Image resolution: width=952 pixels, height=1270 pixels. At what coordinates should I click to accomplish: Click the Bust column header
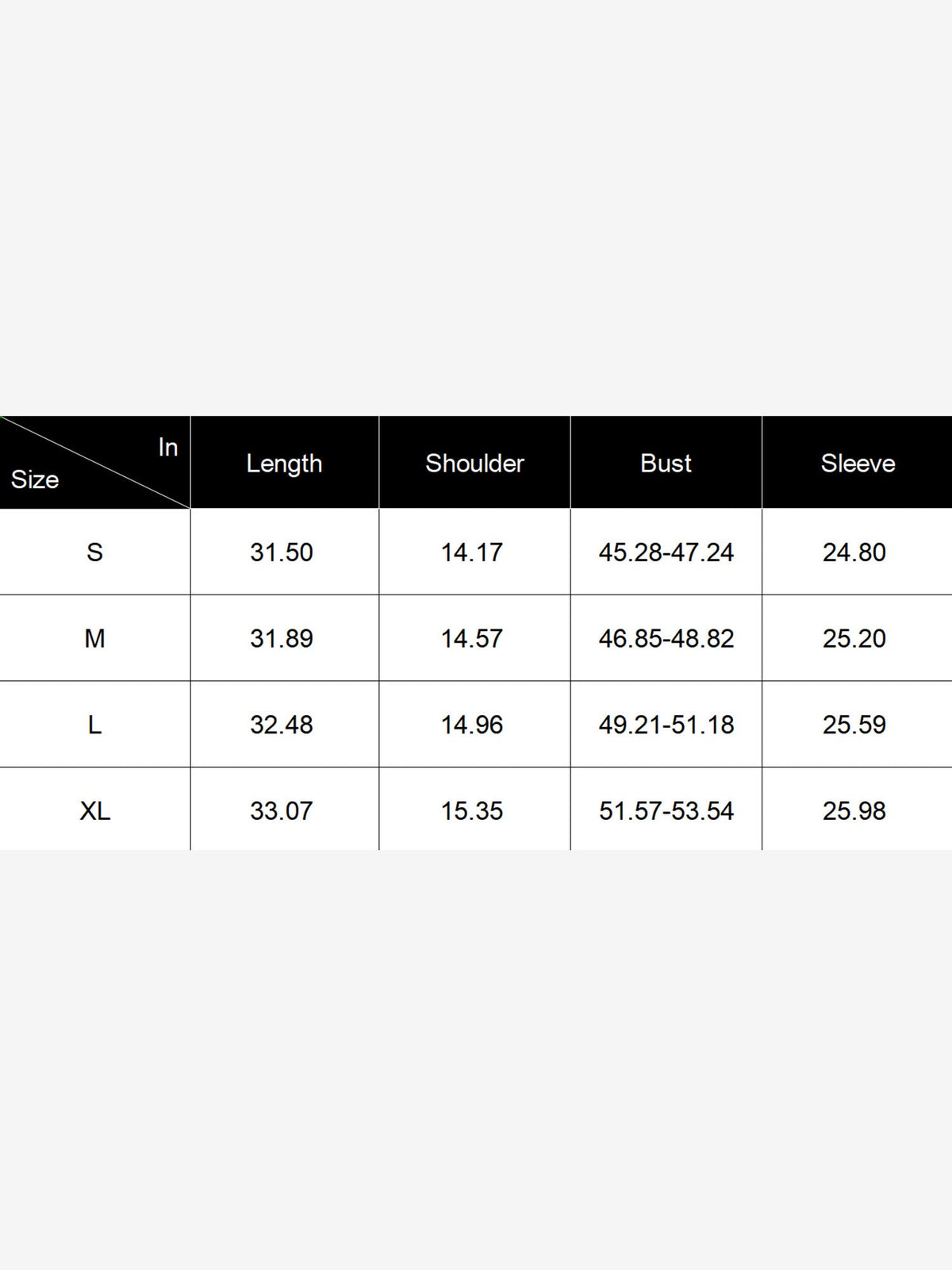(x=666, y=463)
